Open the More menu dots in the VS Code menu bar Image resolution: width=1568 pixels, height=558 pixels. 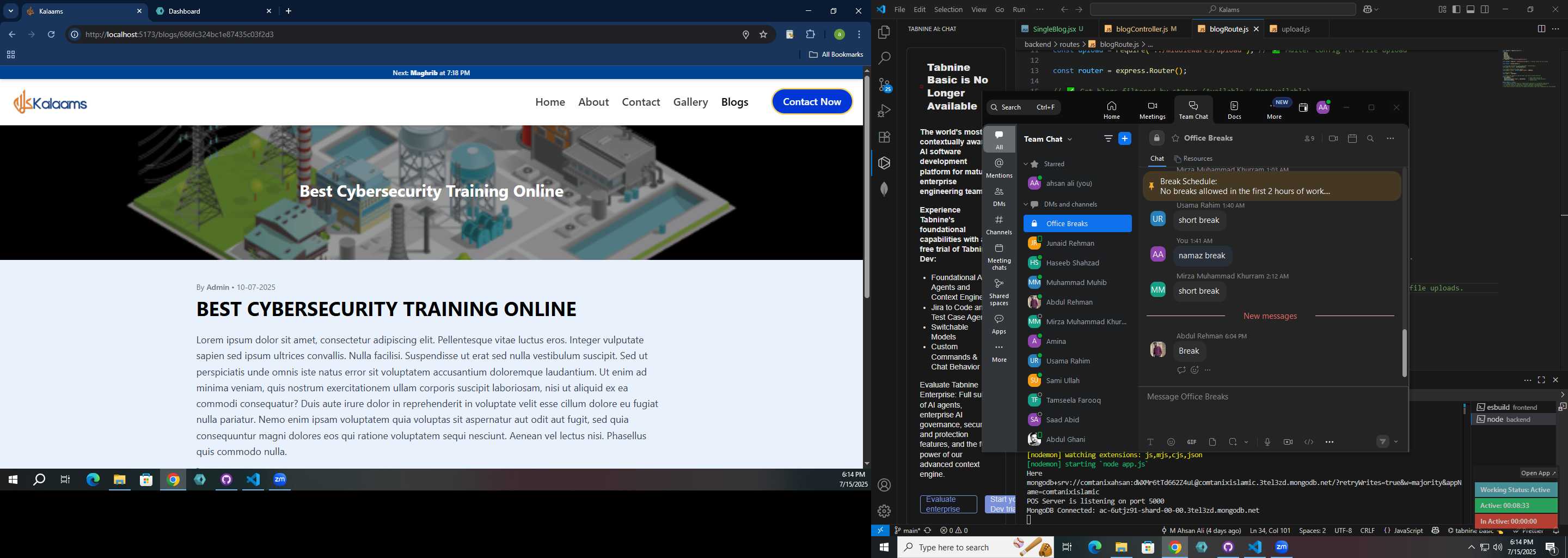1040,9
